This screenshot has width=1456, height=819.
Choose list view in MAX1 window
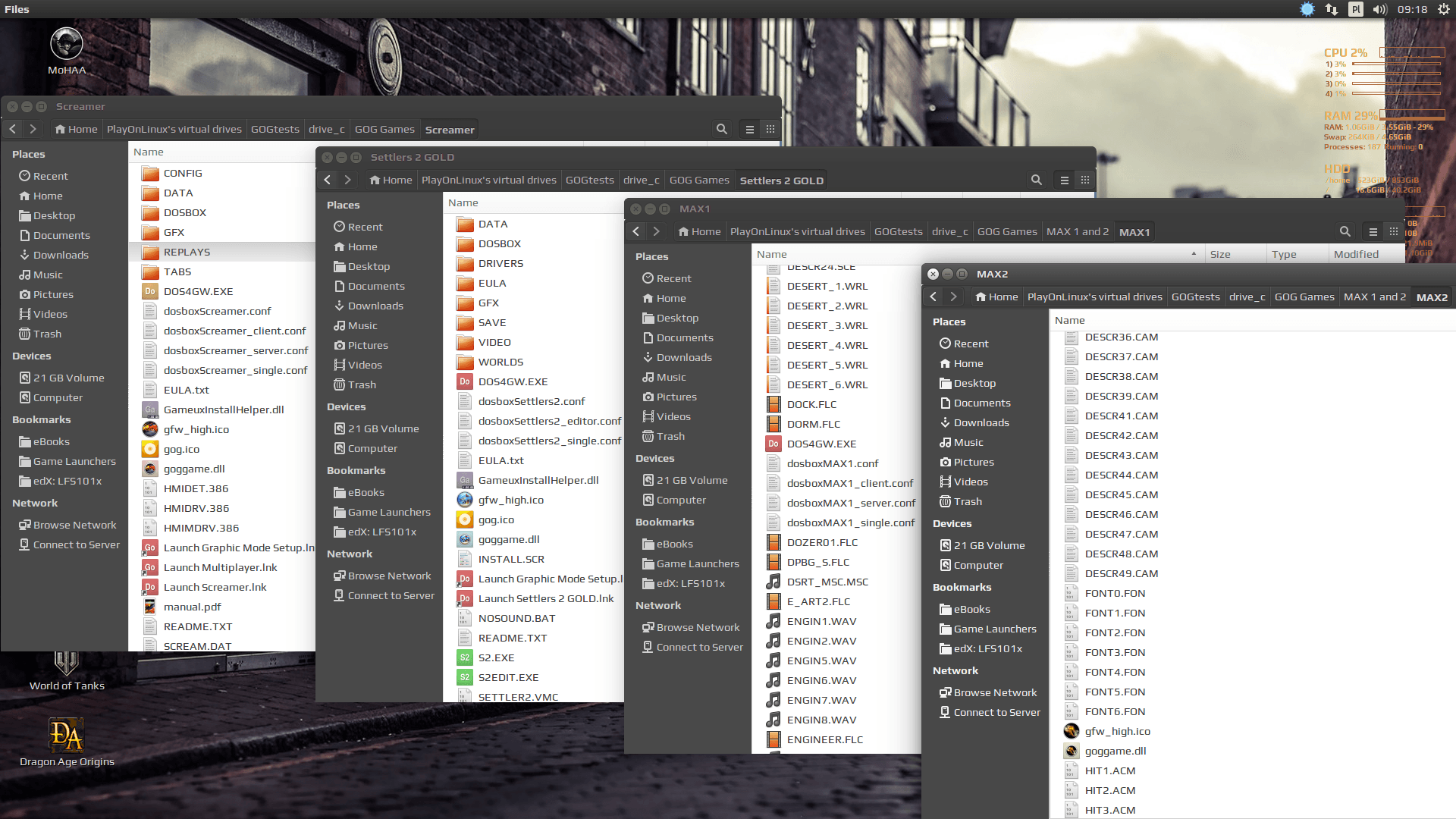(1373, 231)
